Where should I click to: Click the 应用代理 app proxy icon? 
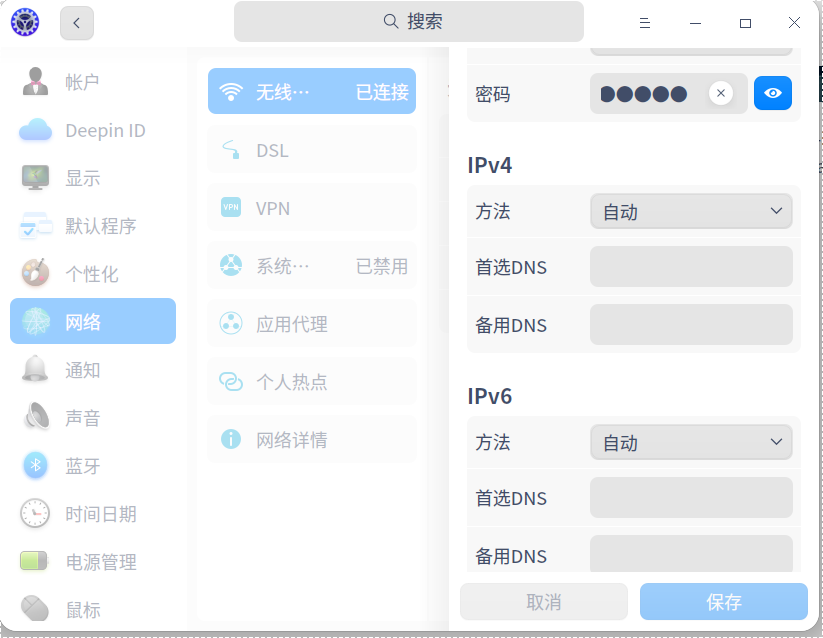pyautogui.click(x=231, y=323)
